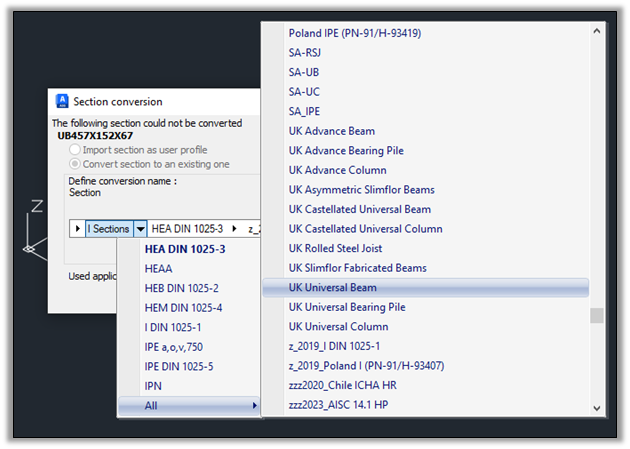Pick UK Rolled Steel Joist

(425, 248)
